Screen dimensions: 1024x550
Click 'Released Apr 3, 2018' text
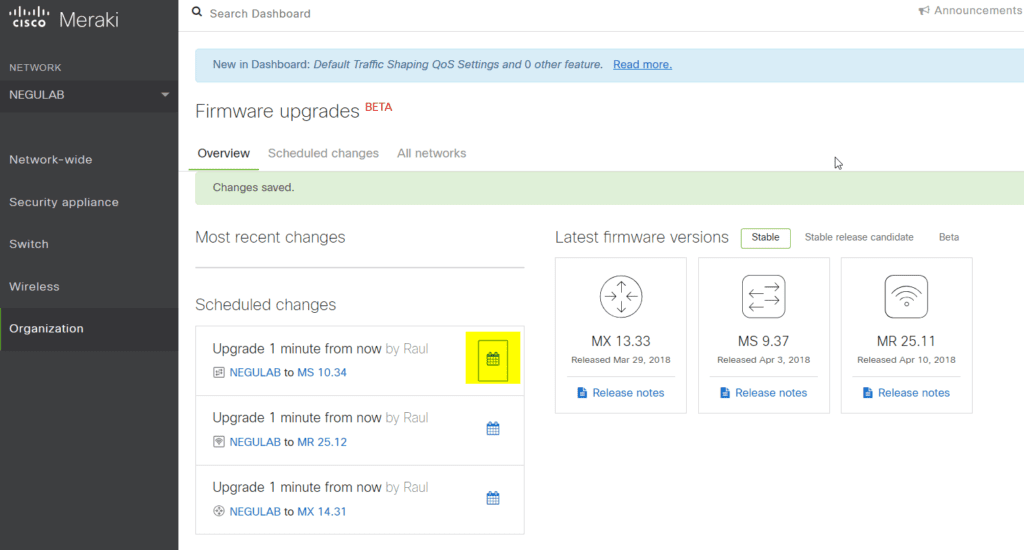point(763,360)
